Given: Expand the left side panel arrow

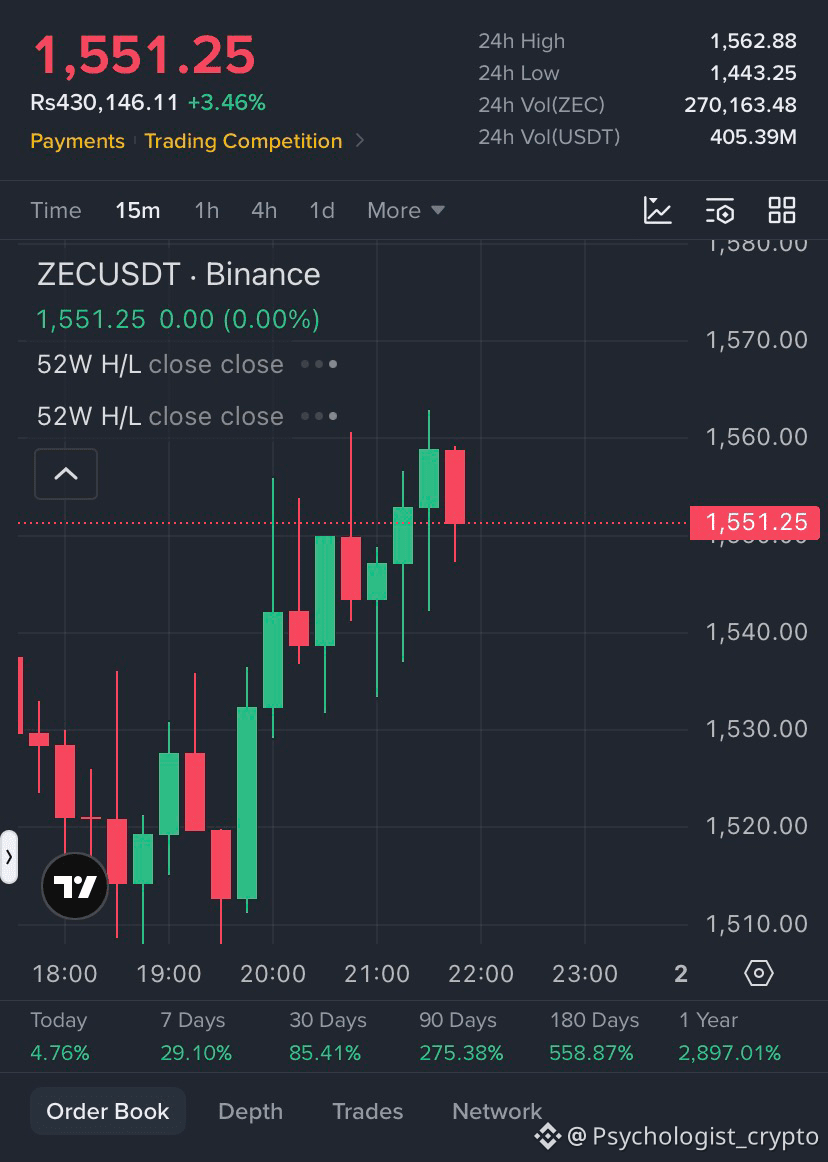Looking at the screenshot, I should (8, 857).
